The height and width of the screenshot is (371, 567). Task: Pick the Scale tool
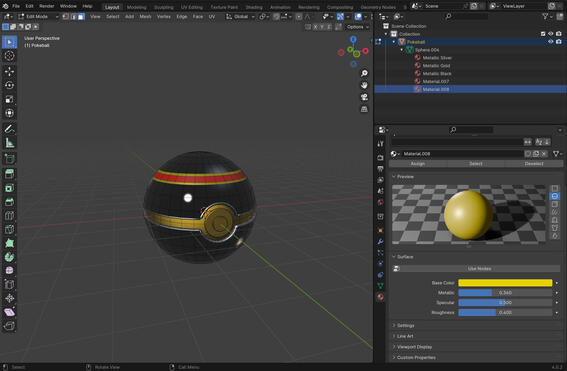9,99
